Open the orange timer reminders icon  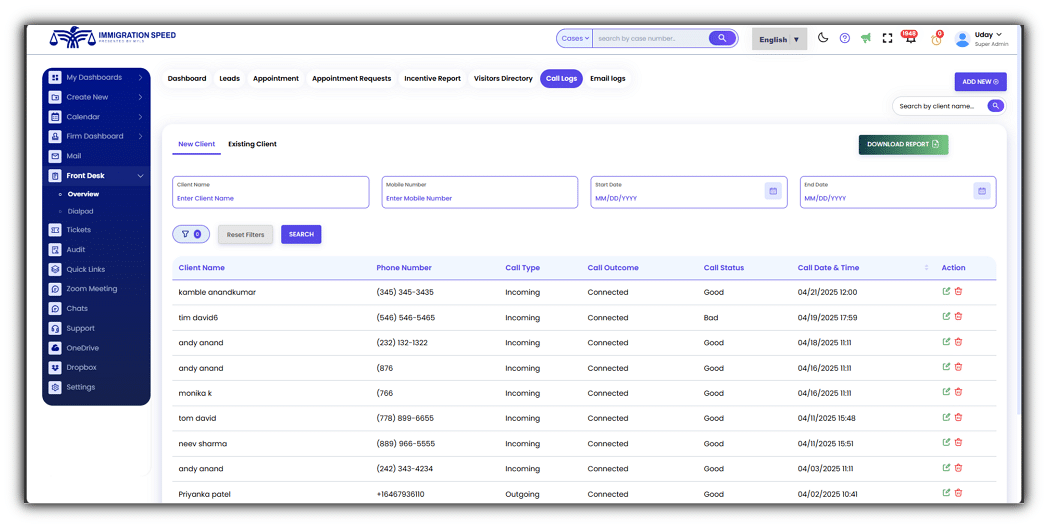coord(936,39)
